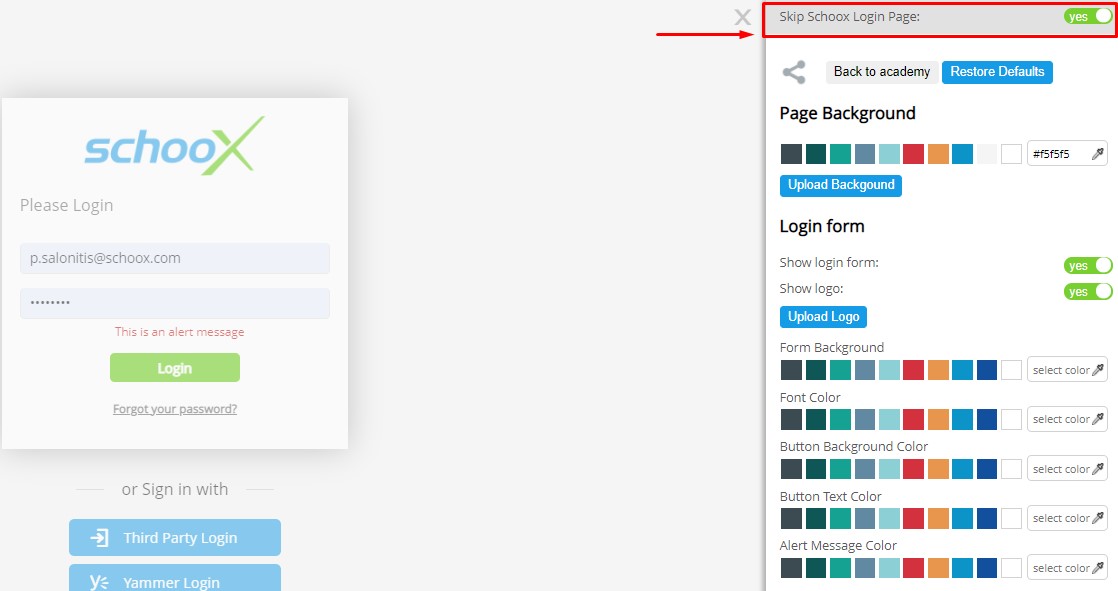Disable Skip Schoox Login Page
The height and width of the screenshot is (591, 1118).
pyautogui.click(x=1087, y=16)
